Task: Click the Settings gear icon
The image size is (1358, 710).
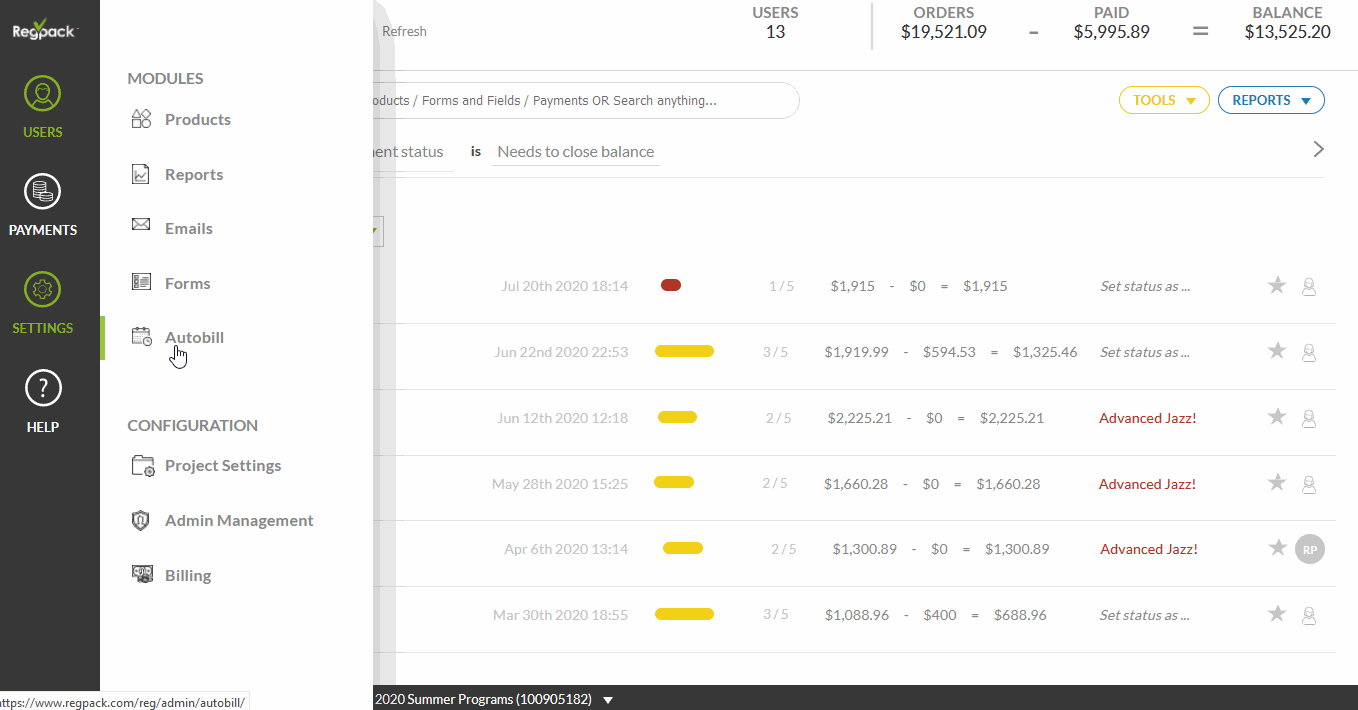Action: [x=43, y=291]
